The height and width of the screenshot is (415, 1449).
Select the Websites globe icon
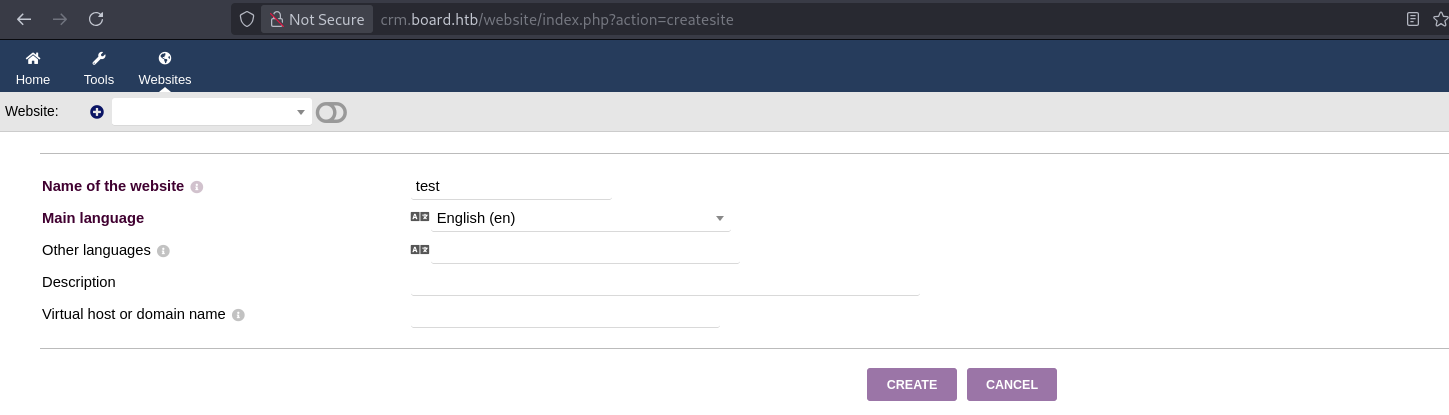[165, 58]
